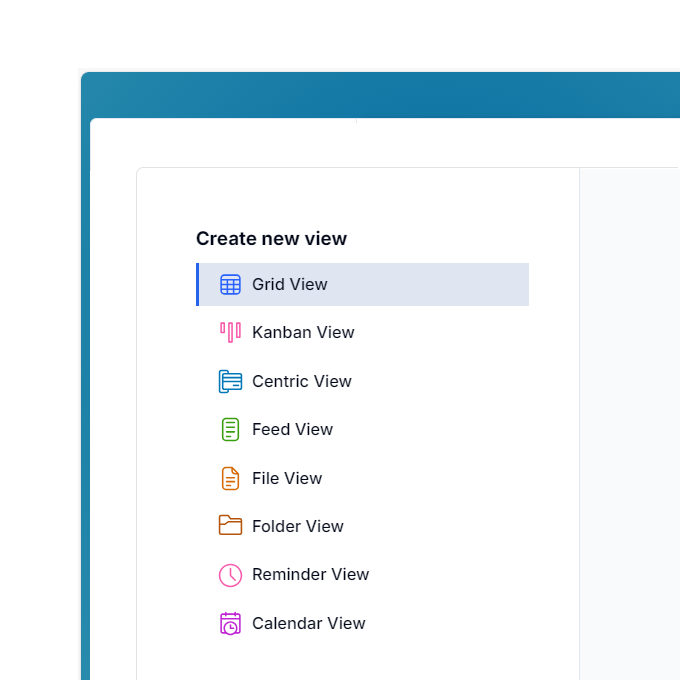Select the File View text entry
This screenshot has width=680, height=680.
(x=287, y=478)
